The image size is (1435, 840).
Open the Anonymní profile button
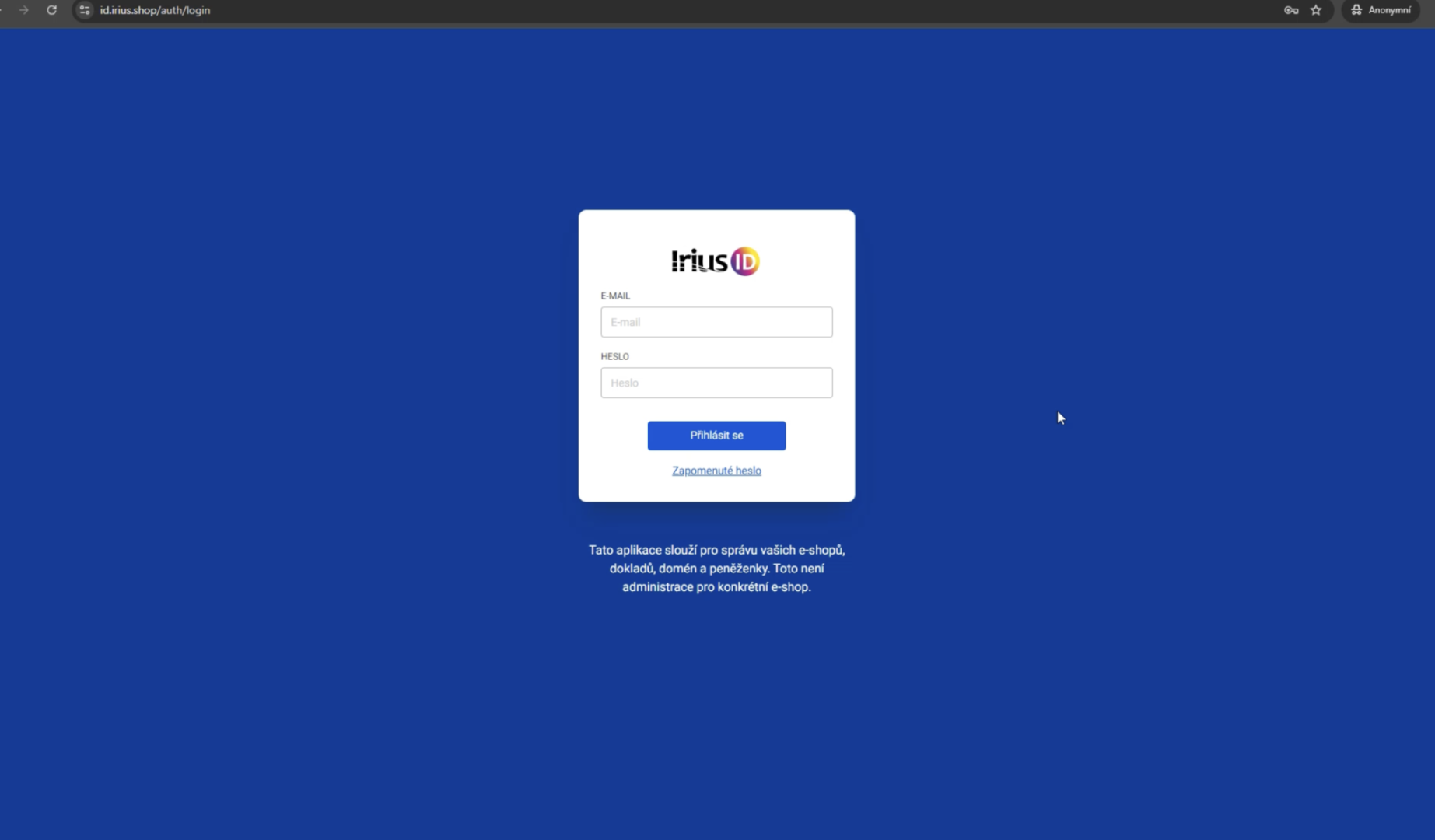[1381, 10]
